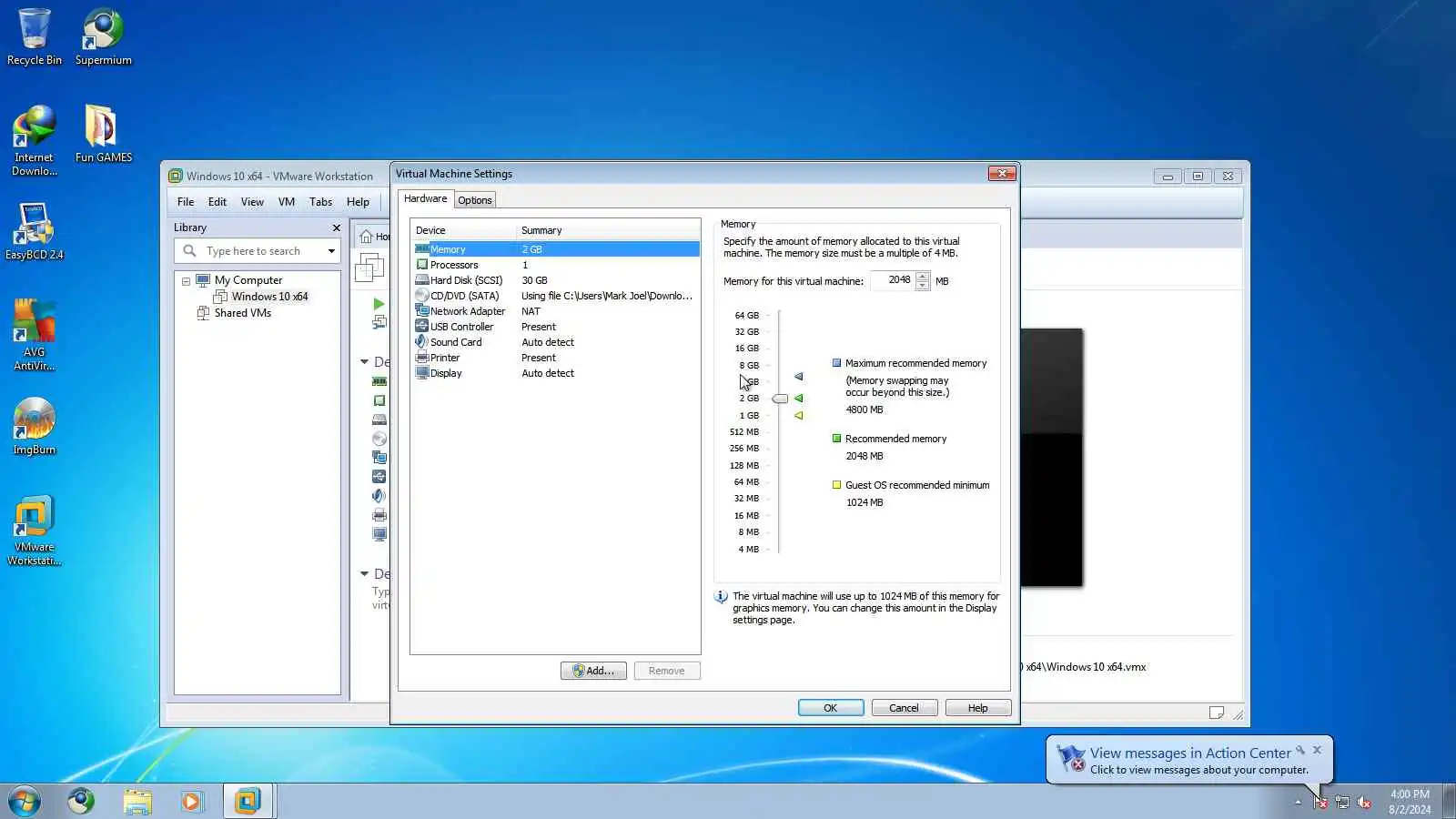The image size is (1456, 819).
Task: Open the Help menu in VMware Workstation
Action: 359,202
